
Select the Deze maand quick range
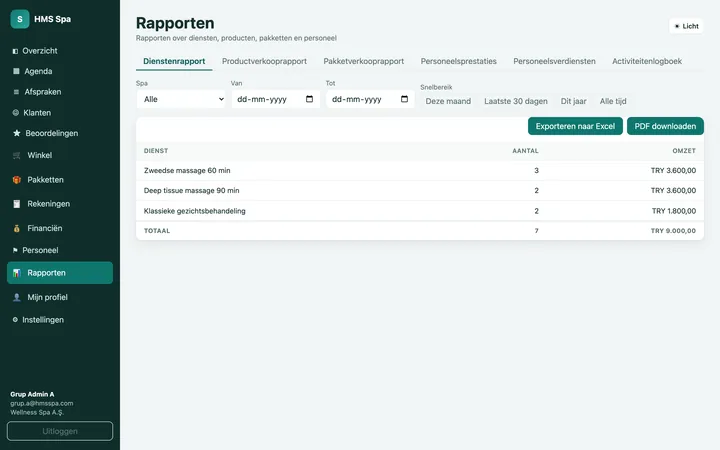point(448,101)
